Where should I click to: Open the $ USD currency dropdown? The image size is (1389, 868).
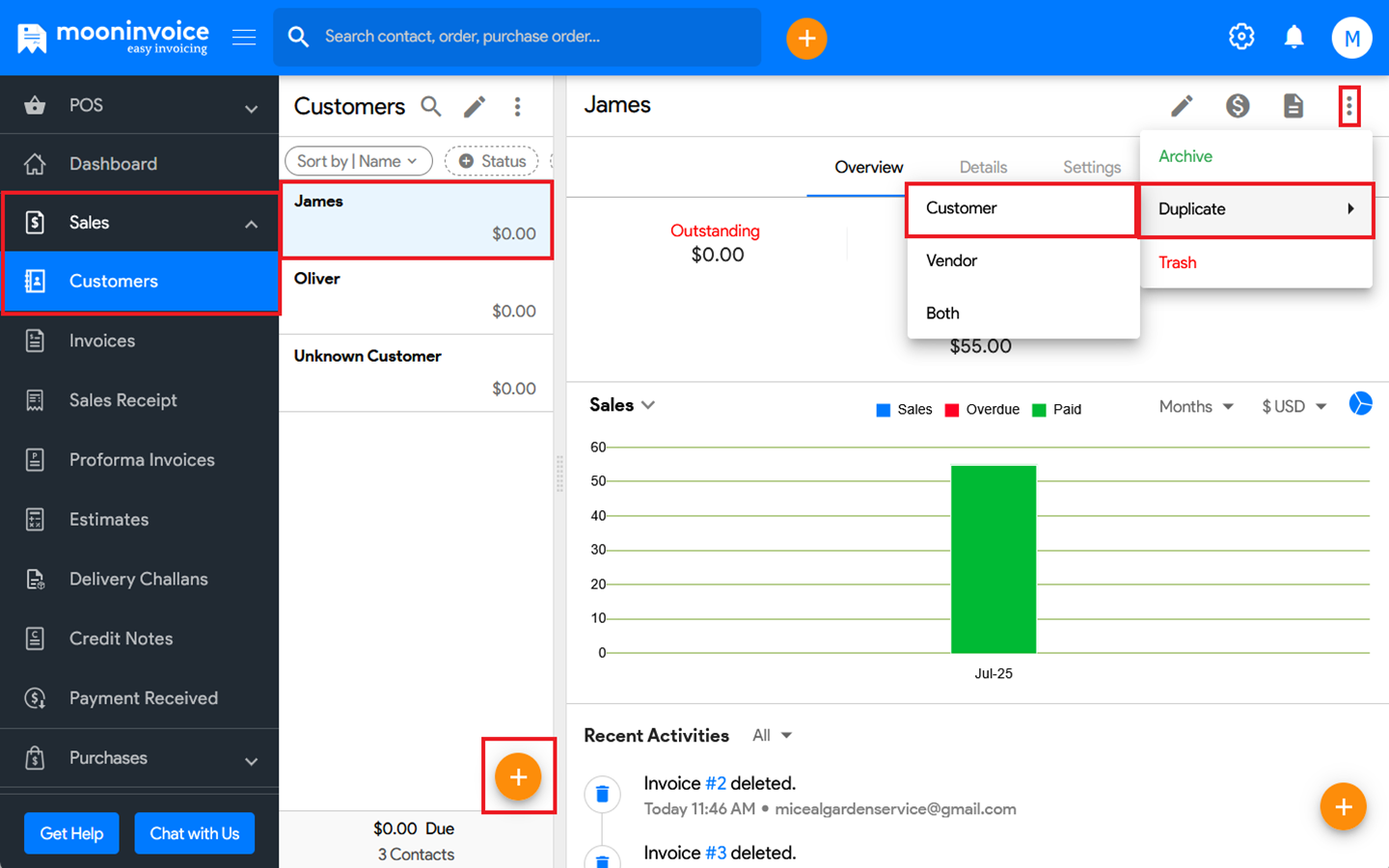(x=1294, y=407)
